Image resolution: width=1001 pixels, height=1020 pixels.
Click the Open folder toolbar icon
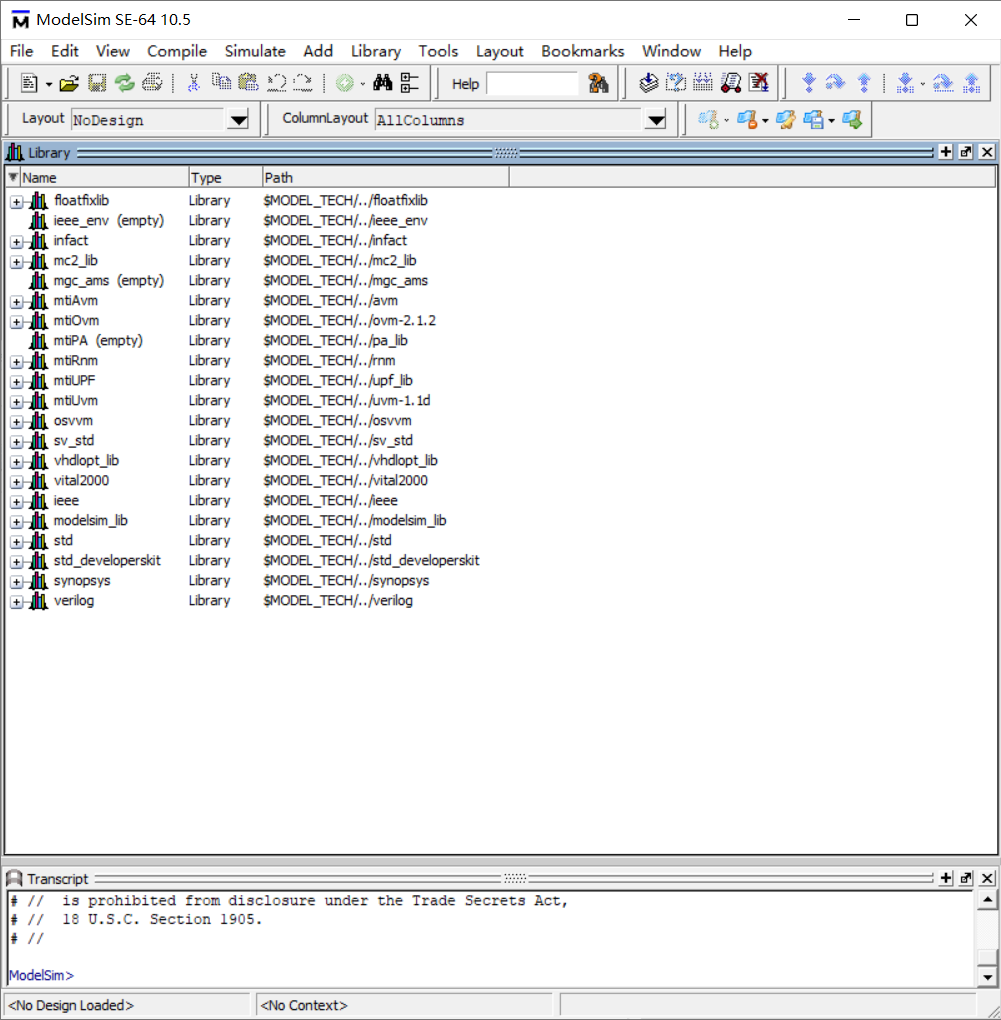tap(69, 83)
